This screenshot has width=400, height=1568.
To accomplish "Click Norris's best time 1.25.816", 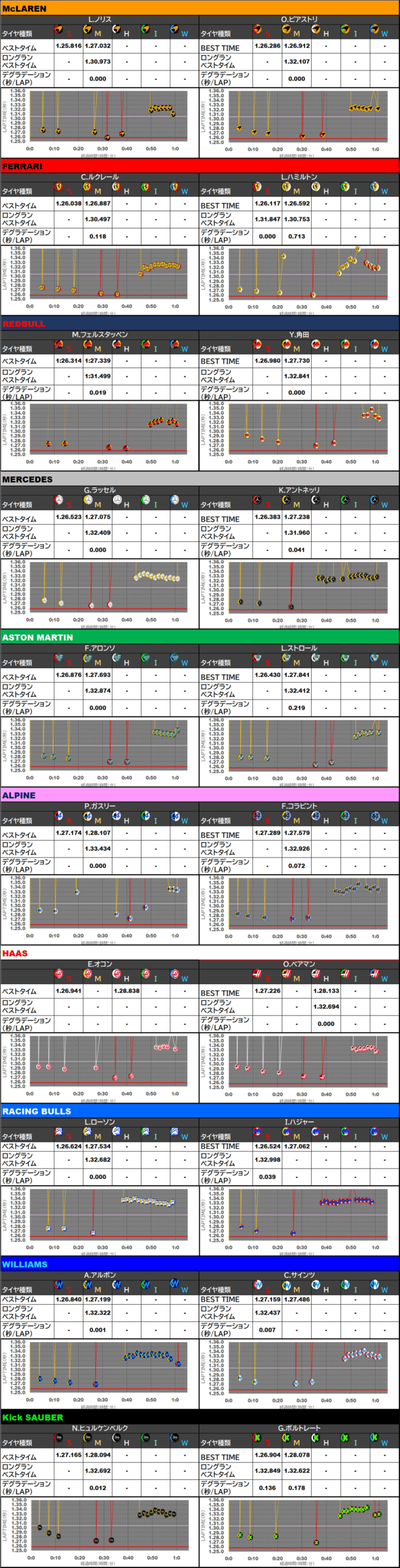I will (69, 46).
